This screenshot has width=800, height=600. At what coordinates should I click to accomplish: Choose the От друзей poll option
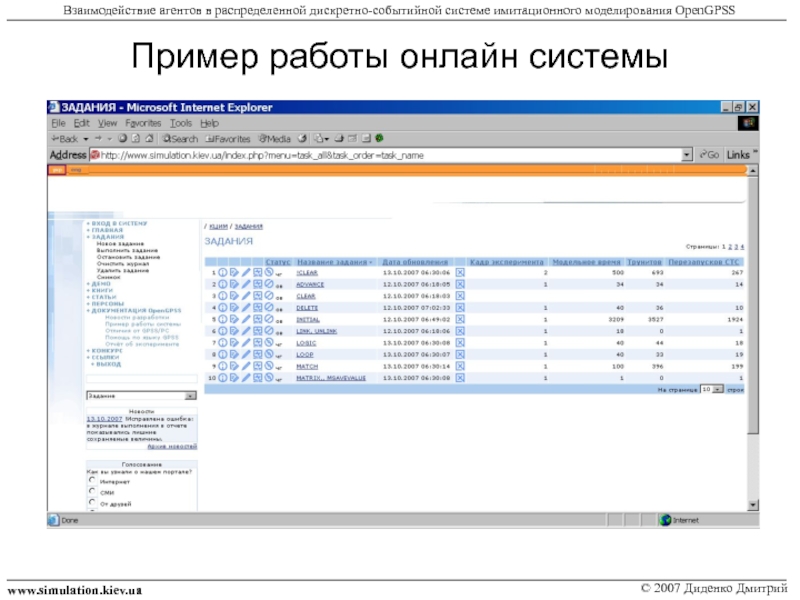[x=92, y=503]
